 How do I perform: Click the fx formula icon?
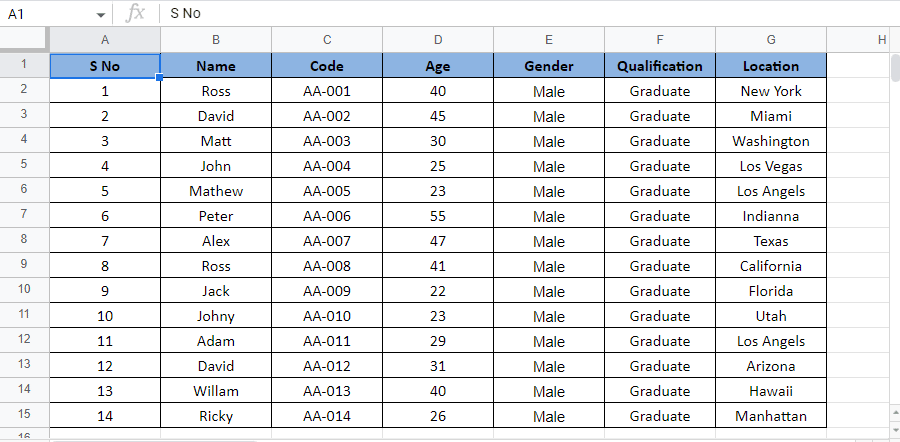tap(136, 14)
